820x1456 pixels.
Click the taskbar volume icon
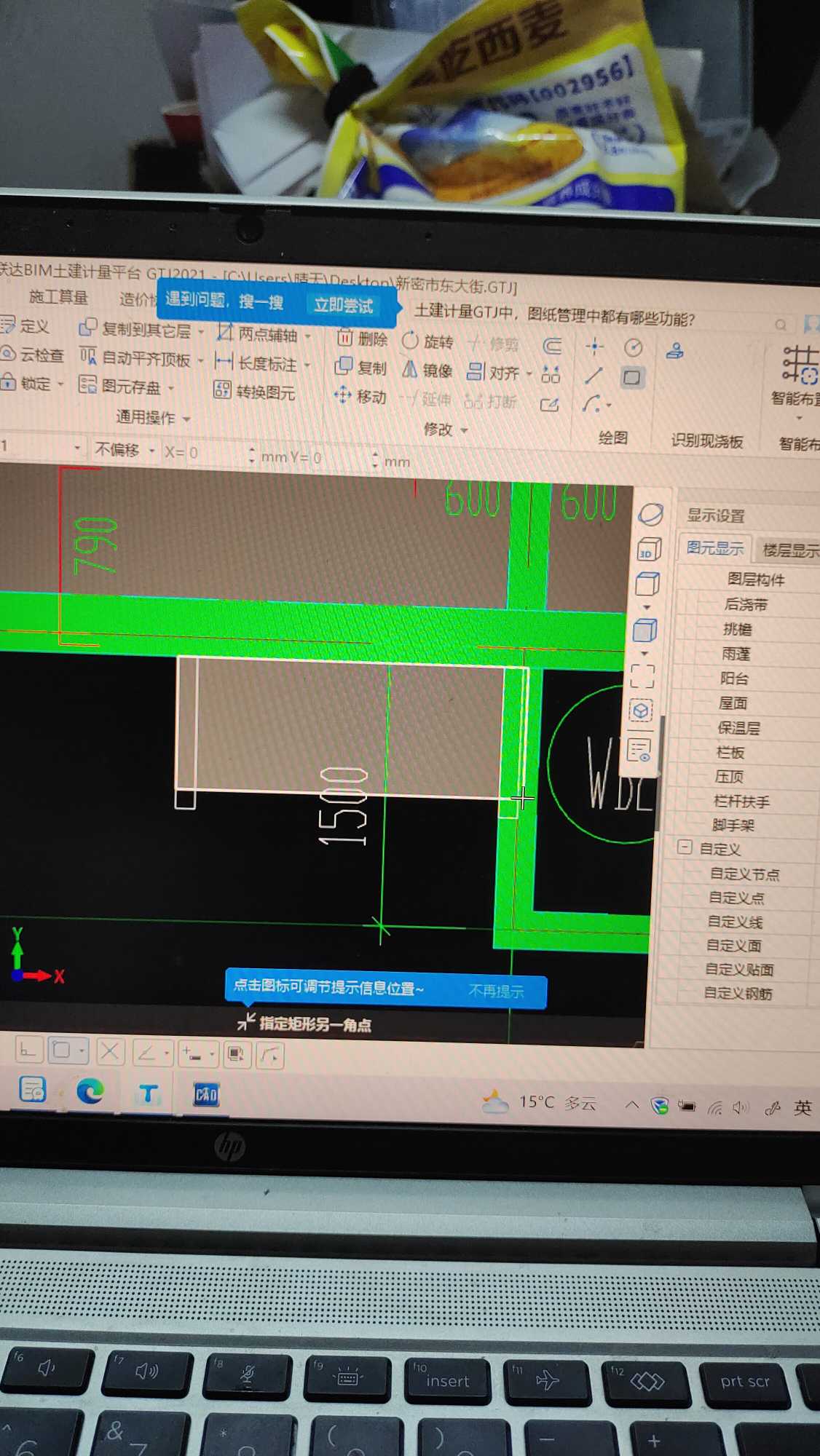[740, 1107]
